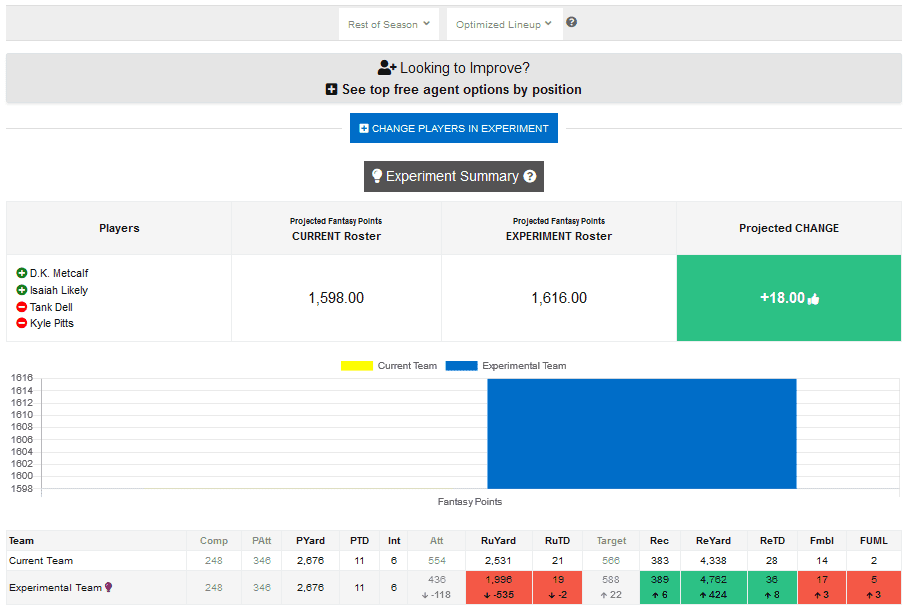Image resolution: width=905 pixels, height=613 pixels.
Task: Click the help icon next to Optimized Lineup dropdown
Action: point(571,20)
